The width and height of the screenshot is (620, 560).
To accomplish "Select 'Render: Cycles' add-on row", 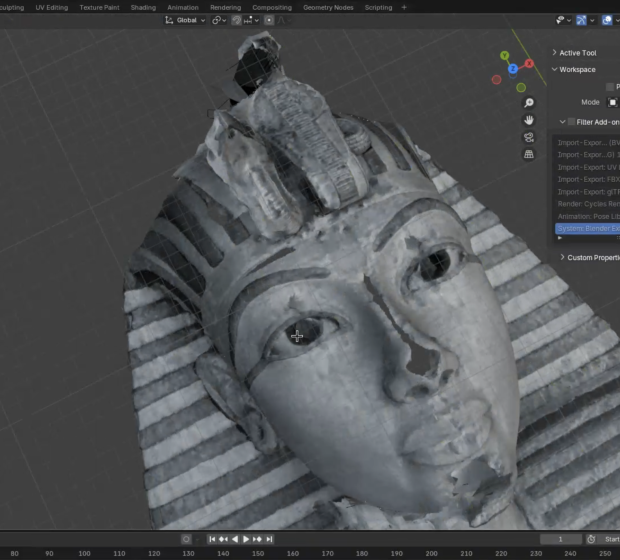I will (587, 204).
